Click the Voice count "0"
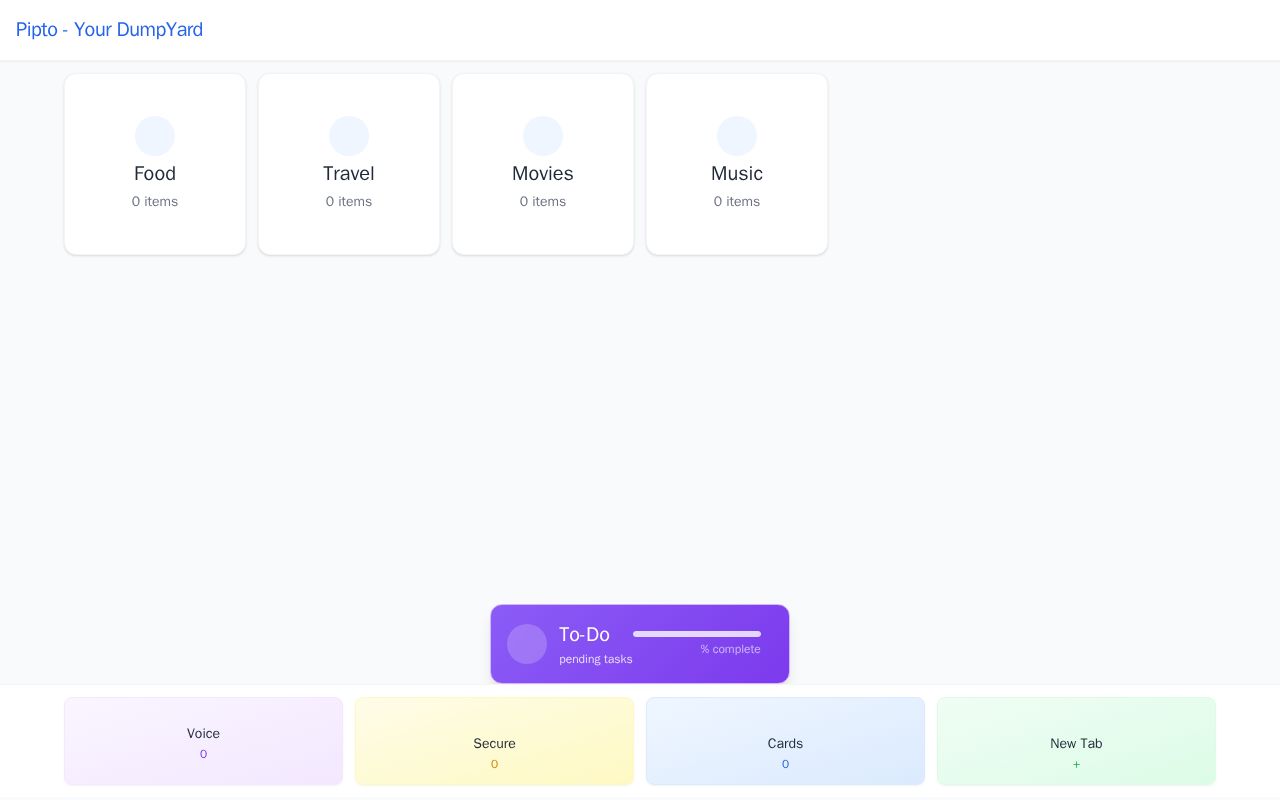 (203, 755)
